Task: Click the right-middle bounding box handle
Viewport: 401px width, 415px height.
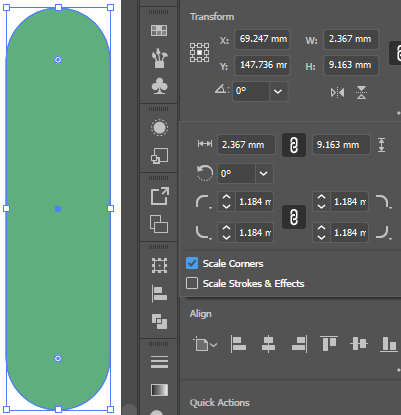Action: point(111,208)
